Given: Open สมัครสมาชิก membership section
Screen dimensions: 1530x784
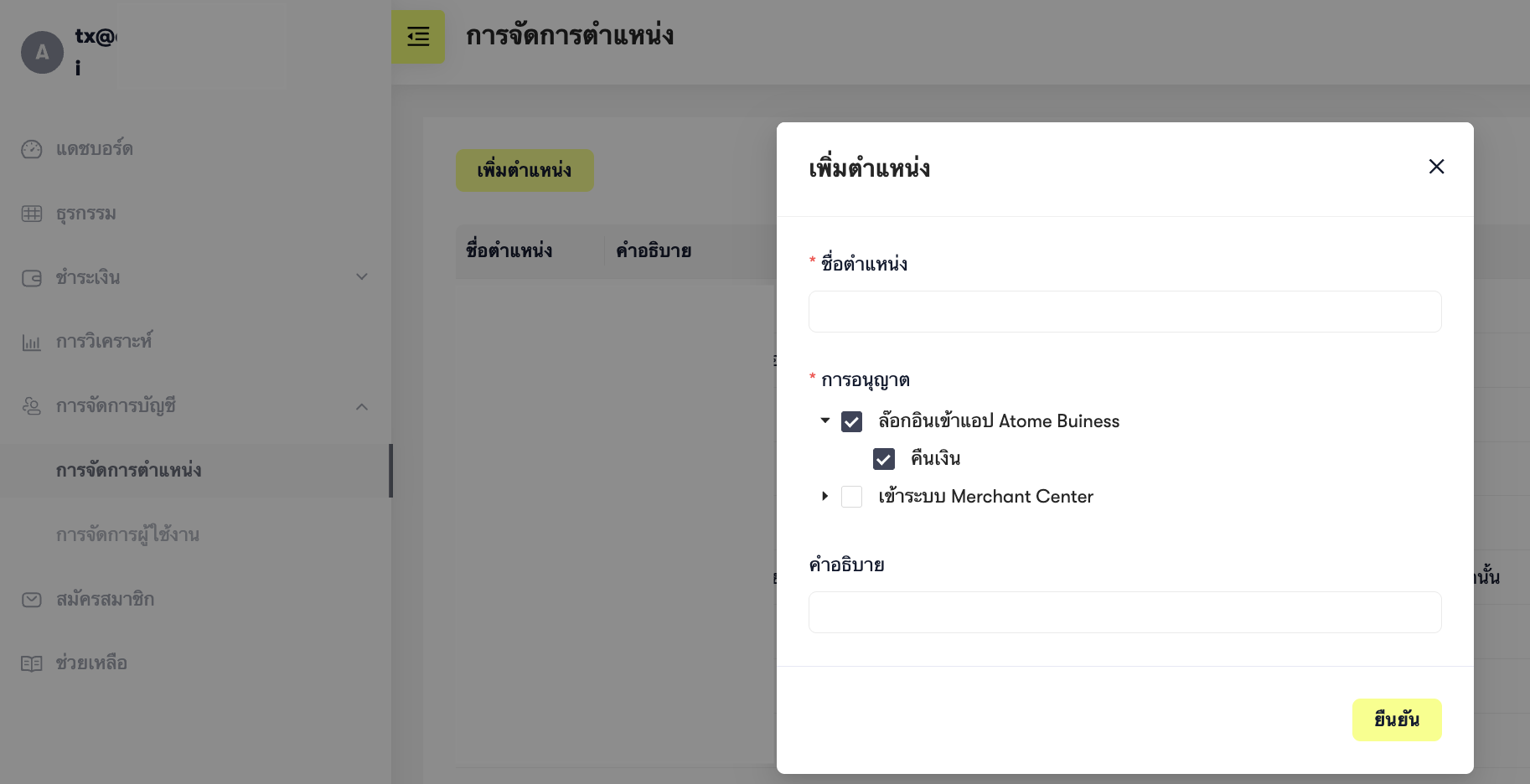Looking at the screenshot, I should 32,600.
